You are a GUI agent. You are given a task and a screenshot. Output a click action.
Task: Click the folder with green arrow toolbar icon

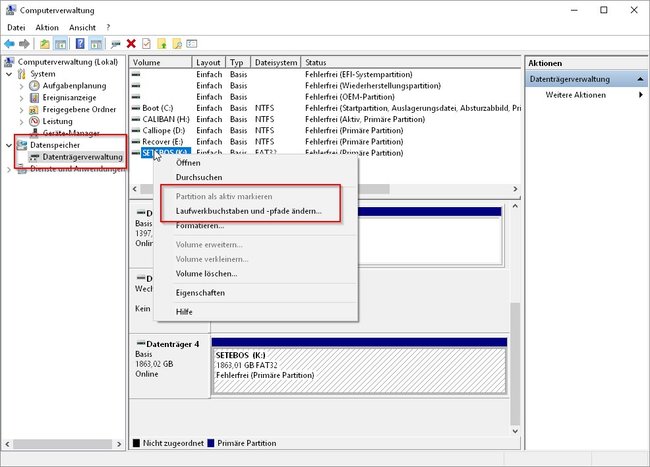tap(162, 44)
